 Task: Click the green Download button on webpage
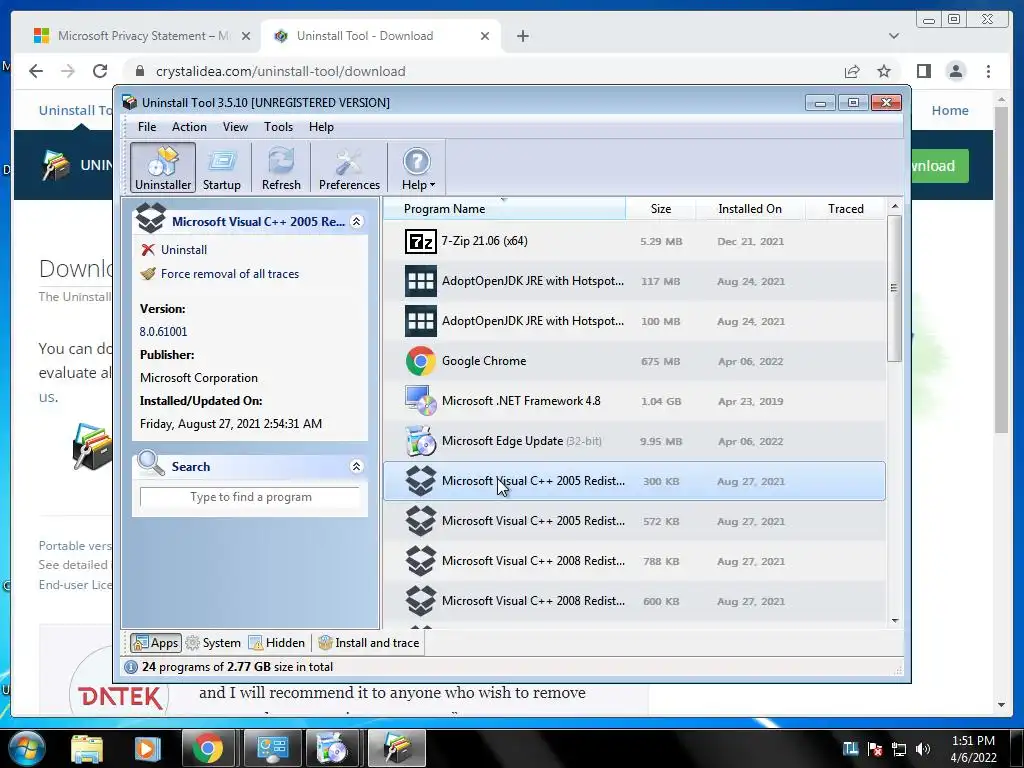pyautogui.click(x=939, y=166)
